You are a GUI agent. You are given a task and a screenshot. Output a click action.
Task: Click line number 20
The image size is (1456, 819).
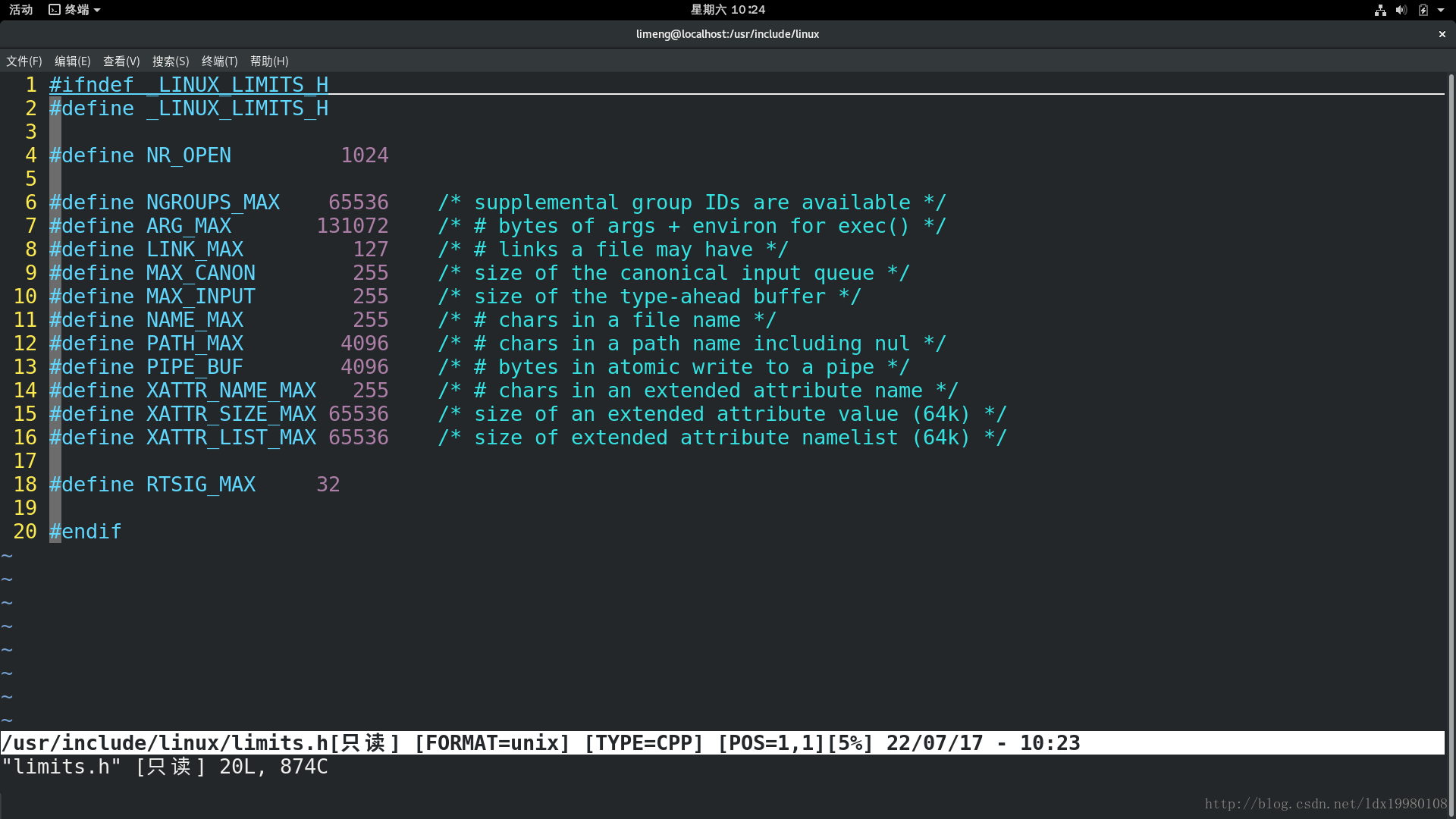tap(25, 532)
